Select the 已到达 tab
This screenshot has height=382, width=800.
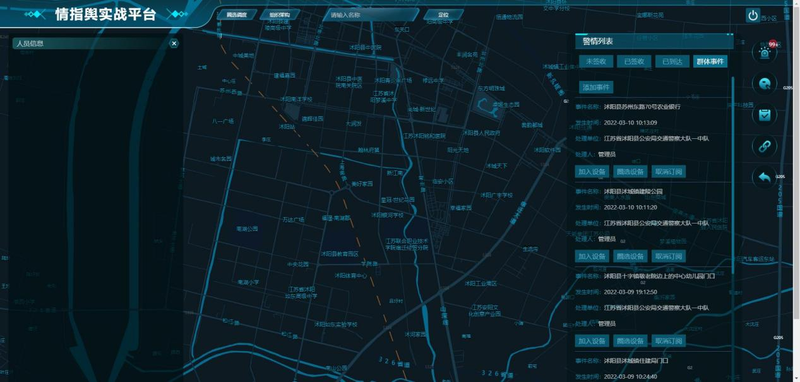tap(672, 61)
